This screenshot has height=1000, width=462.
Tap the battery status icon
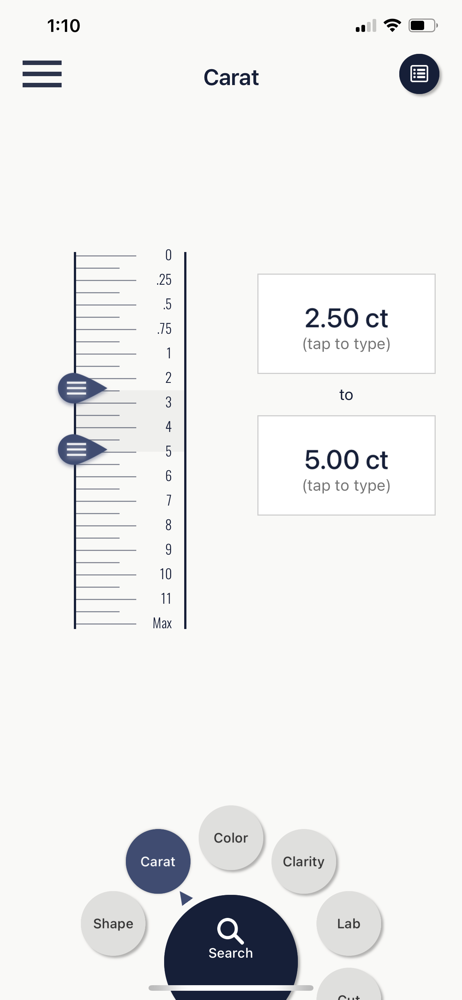point(422,26)
